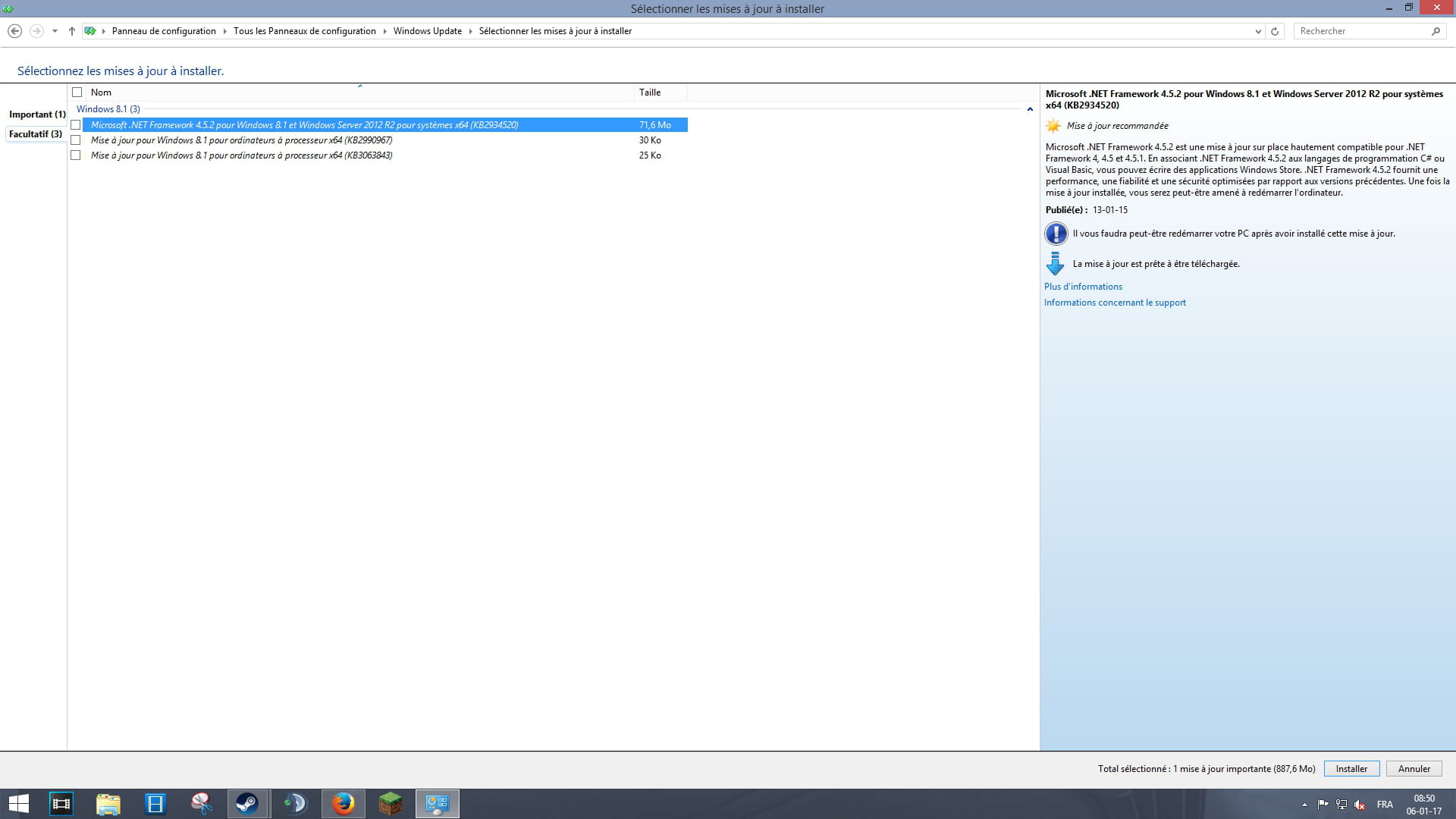
Task: Open Minecraft from the taskbar
Action: [390, 804]
